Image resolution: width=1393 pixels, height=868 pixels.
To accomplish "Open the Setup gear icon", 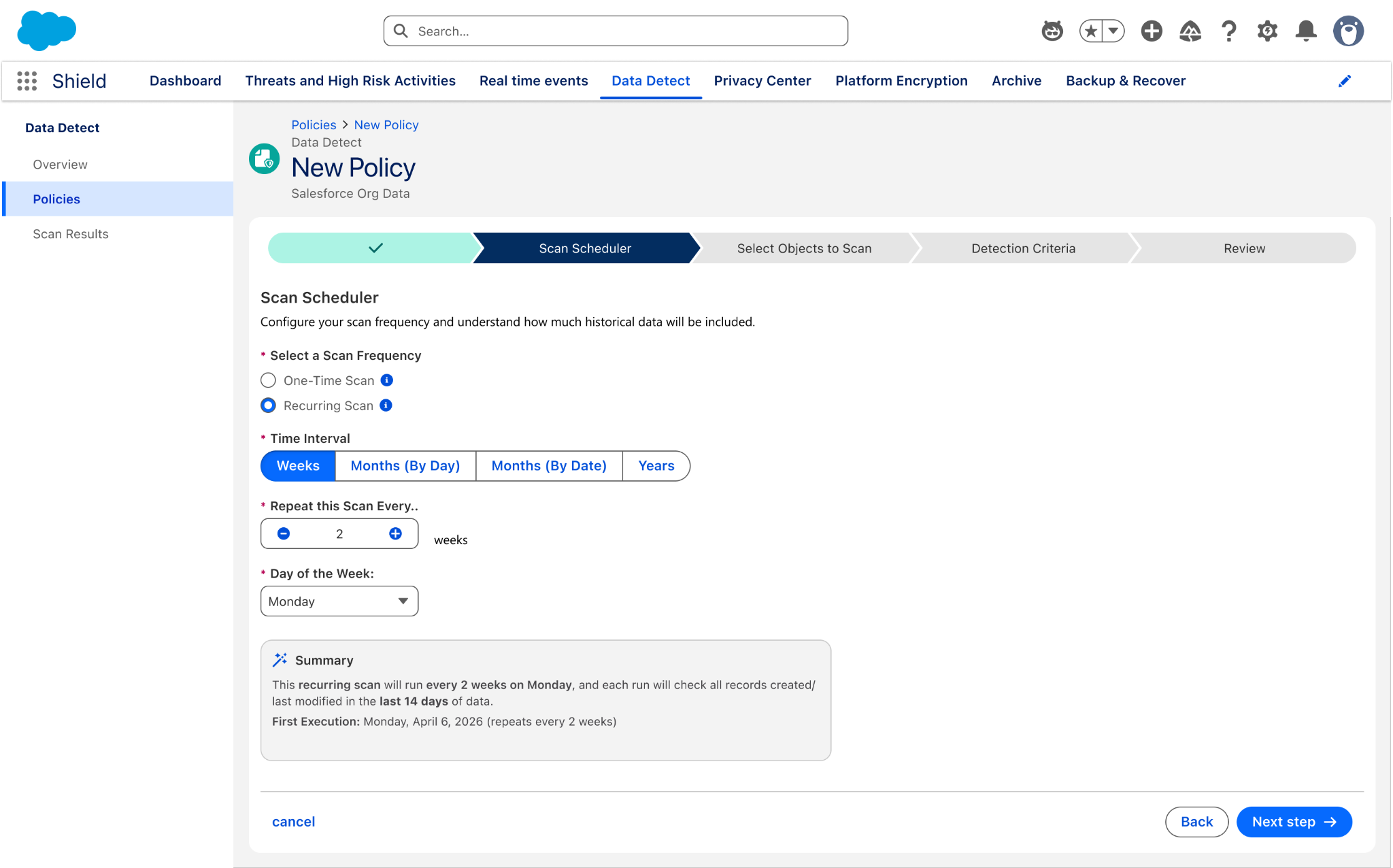I will point(1267,31).
